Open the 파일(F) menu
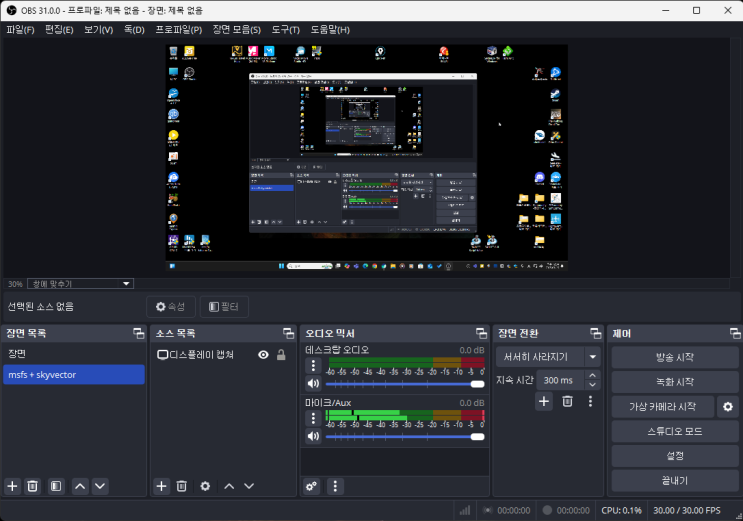This screenshot has height=521, width=743. coord(20,30)
